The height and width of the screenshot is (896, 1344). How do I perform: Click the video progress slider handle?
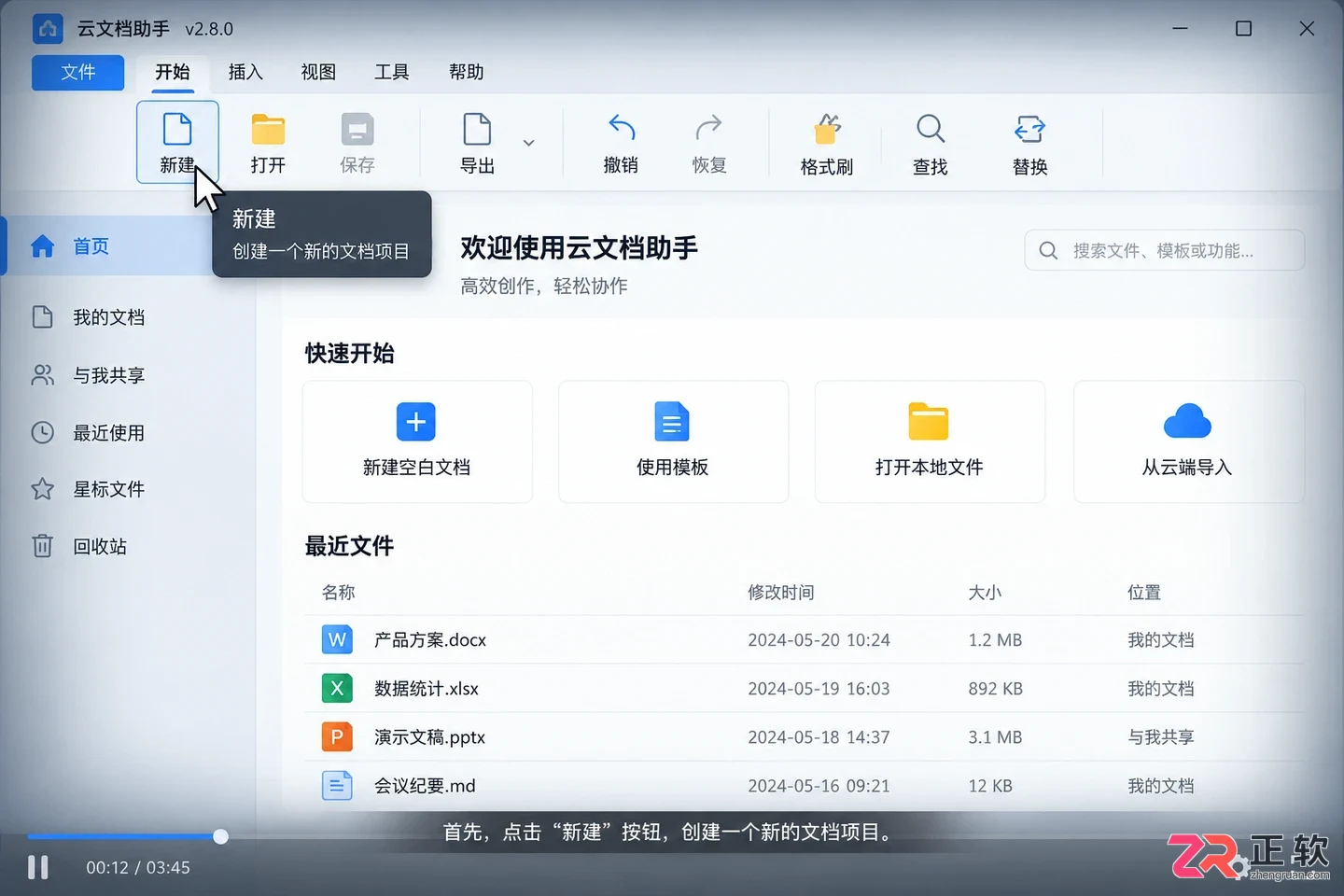click(220, 836)
